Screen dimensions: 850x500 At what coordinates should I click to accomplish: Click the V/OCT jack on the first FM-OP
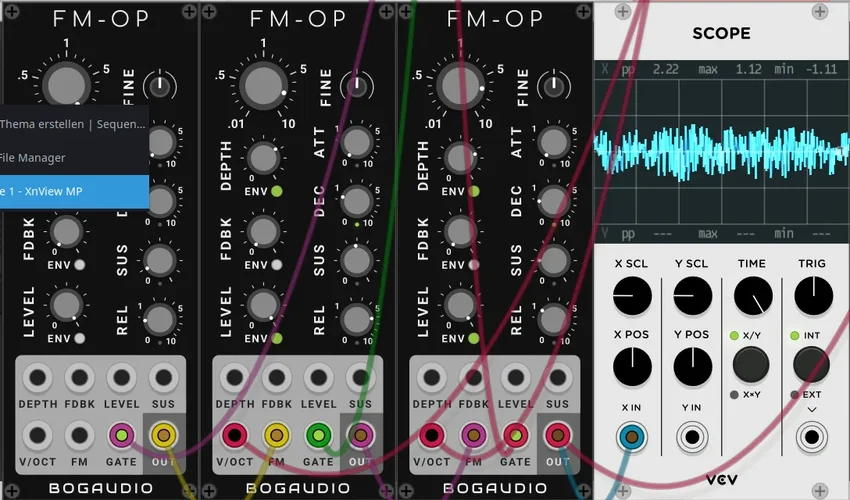click(37, 435)
